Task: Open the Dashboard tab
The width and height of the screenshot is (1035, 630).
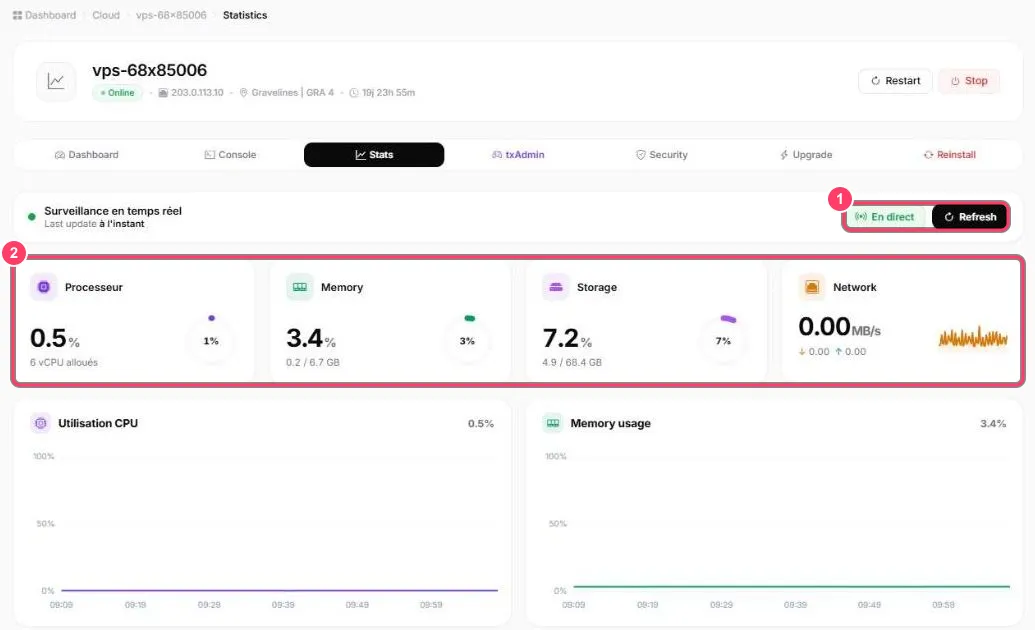Action: pyautogui.click(x=86, y=155)
